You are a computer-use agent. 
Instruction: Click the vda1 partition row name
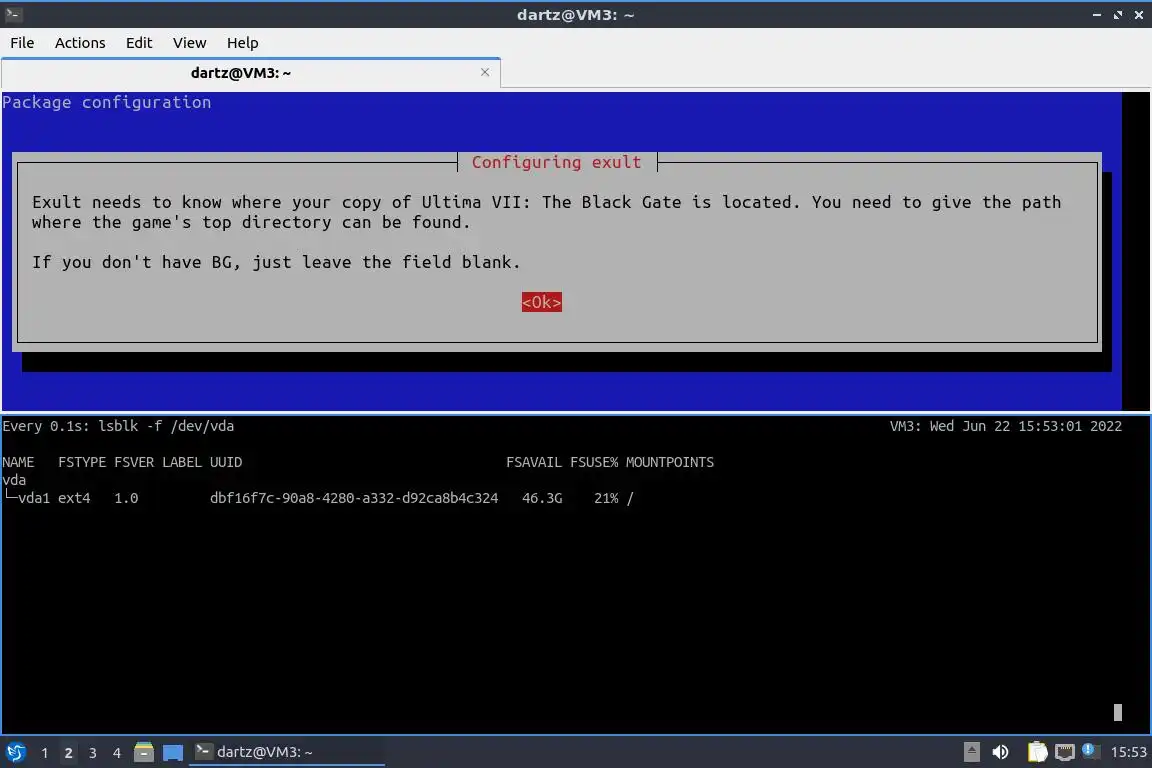[x=34, y=498]
